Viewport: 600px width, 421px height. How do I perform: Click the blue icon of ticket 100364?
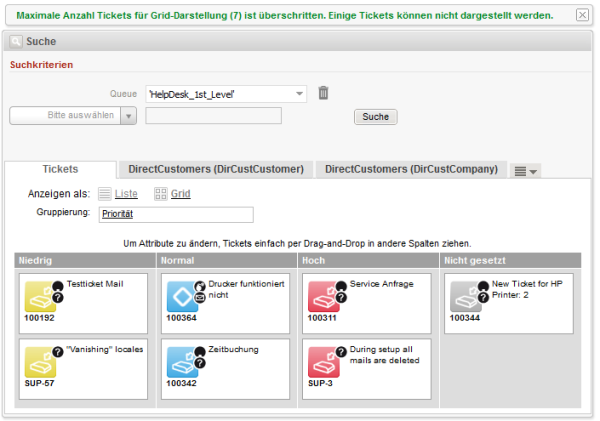[183, 294]
